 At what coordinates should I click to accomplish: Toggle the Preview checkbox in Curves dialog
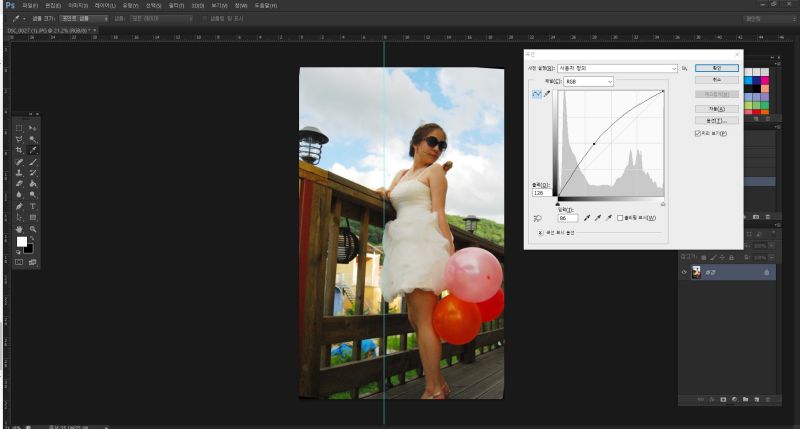(697, 134)
